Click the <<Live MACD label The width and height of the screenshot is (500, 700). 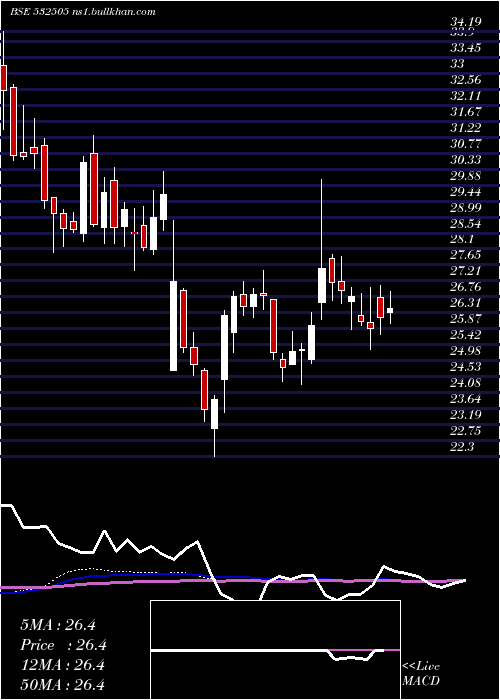421,674
